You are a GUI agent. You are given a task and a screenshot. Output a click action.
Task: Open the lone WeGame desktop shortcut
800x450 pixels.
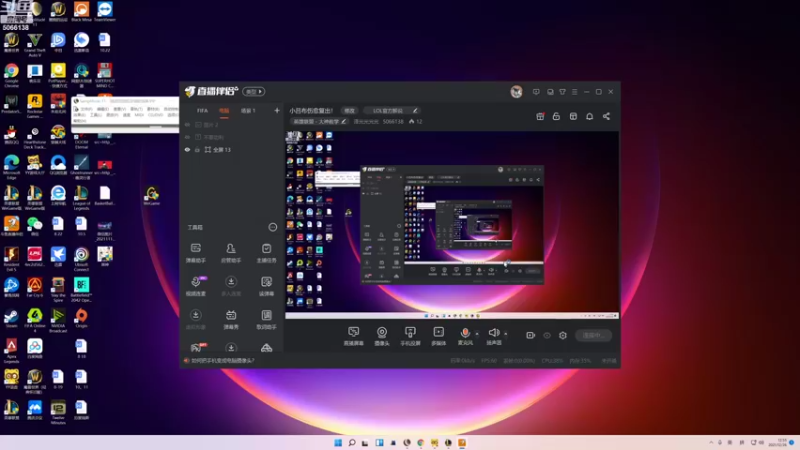coord(152,195)
